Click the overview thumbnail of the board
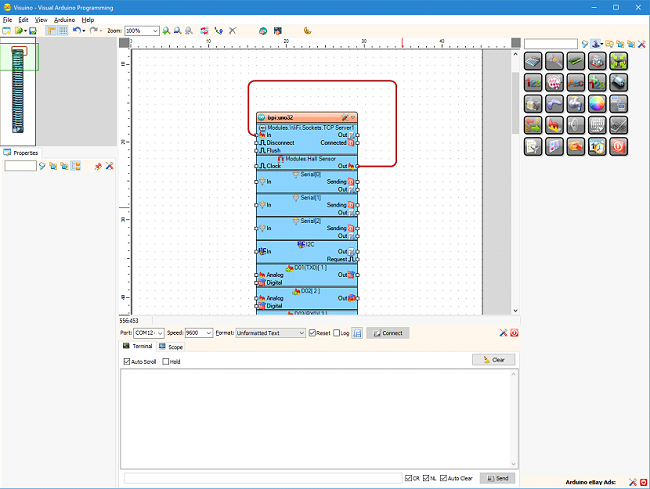Viewport: 650px width, 489px height. (x=18, y=91)
